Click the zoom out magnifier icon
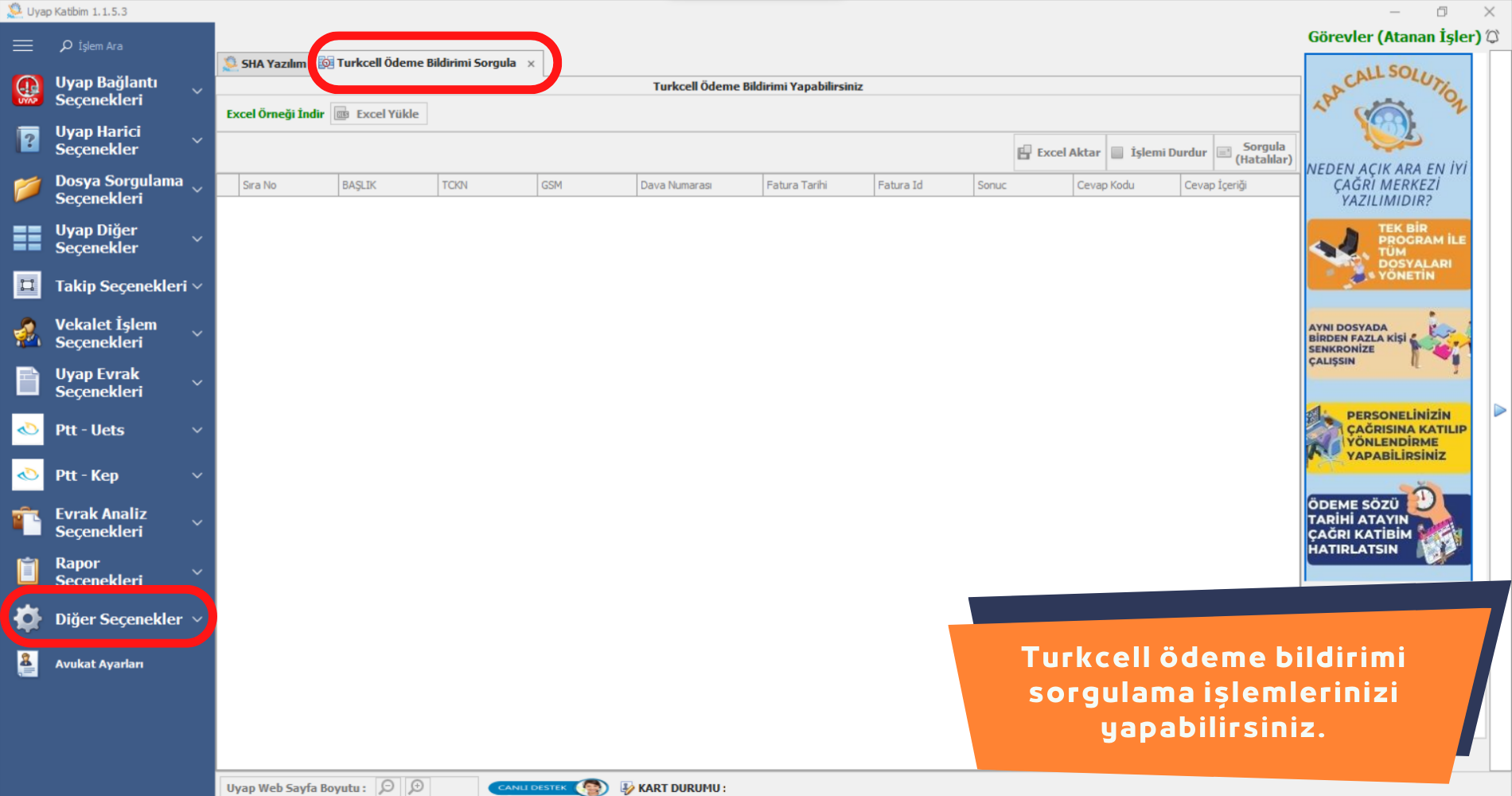 (387, 786)
